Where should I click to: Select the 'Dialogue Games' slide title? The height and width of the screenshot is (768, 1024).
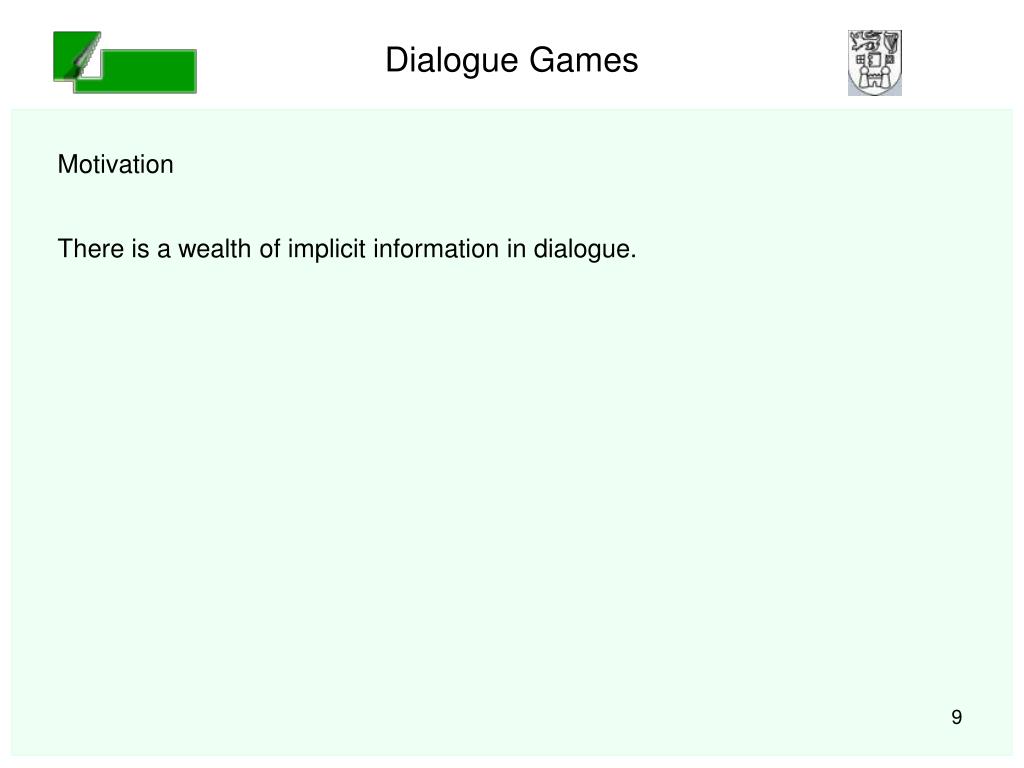(511, 61)
